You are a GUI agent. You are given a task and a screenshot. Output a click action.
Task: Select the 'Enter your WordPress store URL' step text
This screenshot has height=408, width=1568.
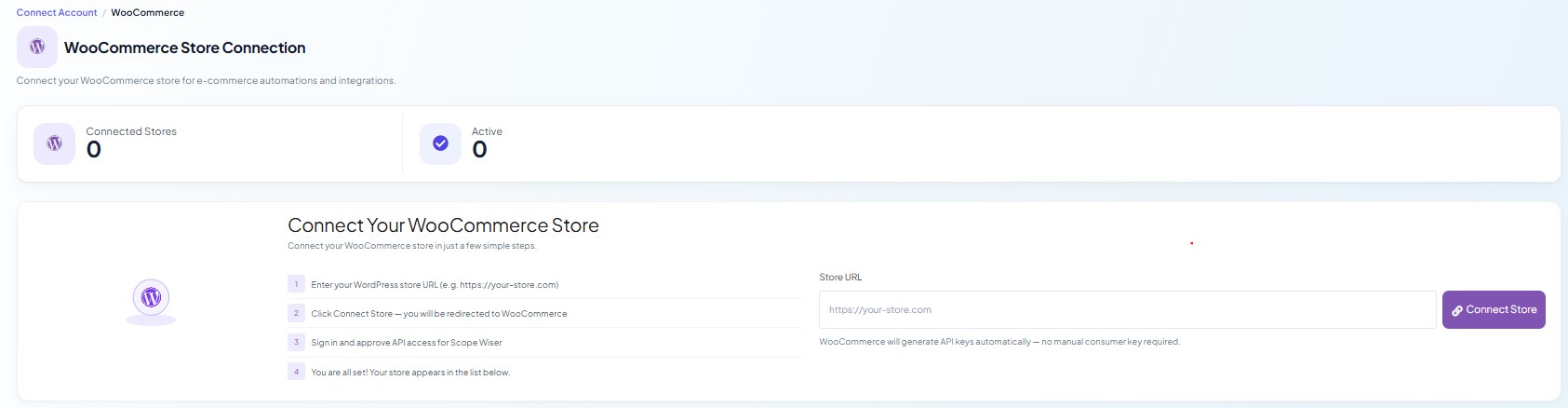pyautogui.click(x=435, y=285)
